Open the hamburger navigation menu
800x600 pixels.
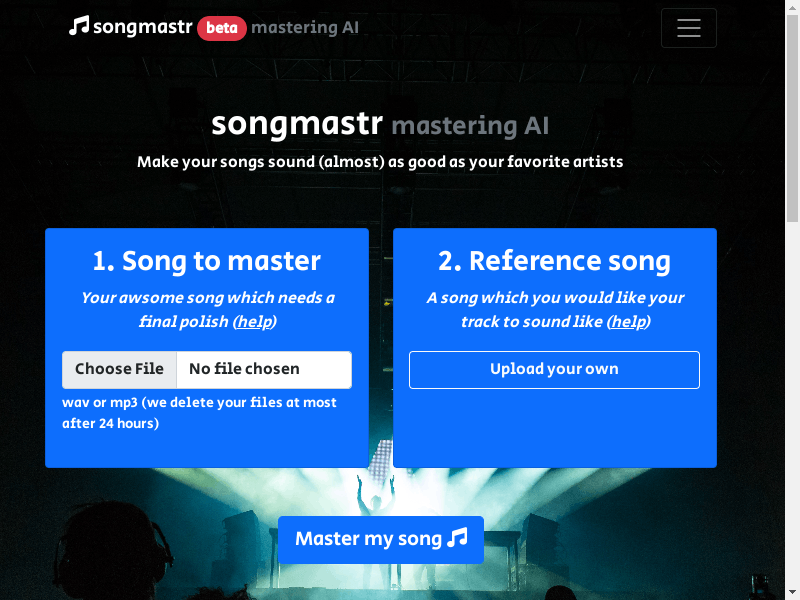(688, 28)
